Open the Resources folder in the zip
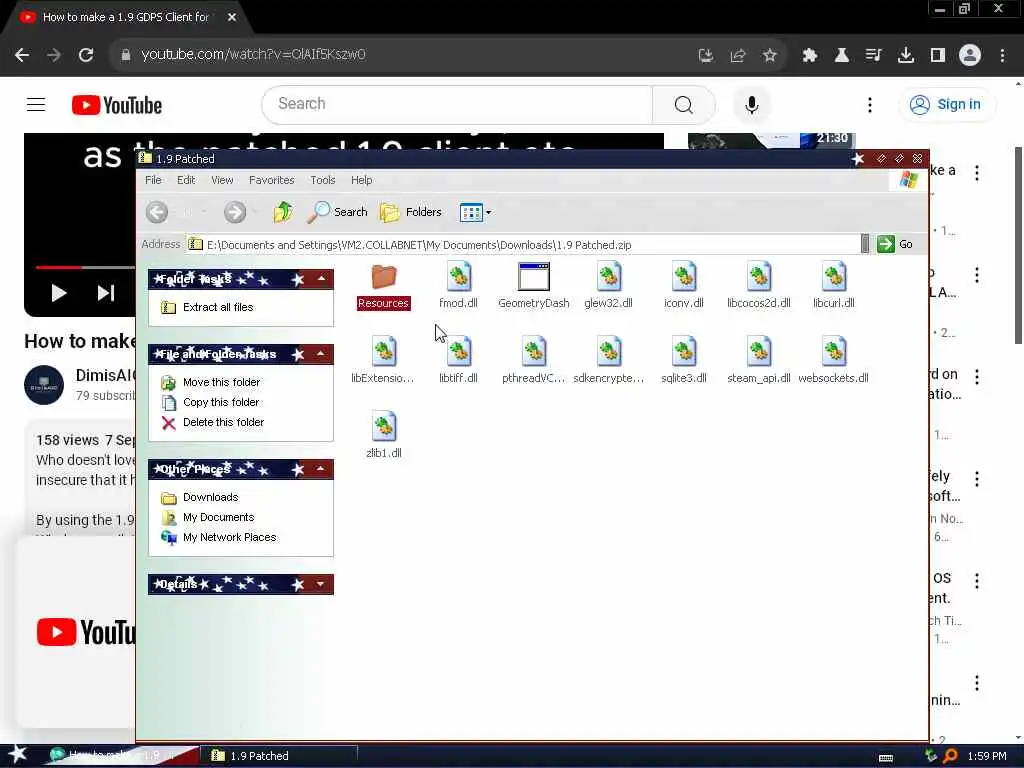Screen dimensions: 1024x768 click(383, 286)
